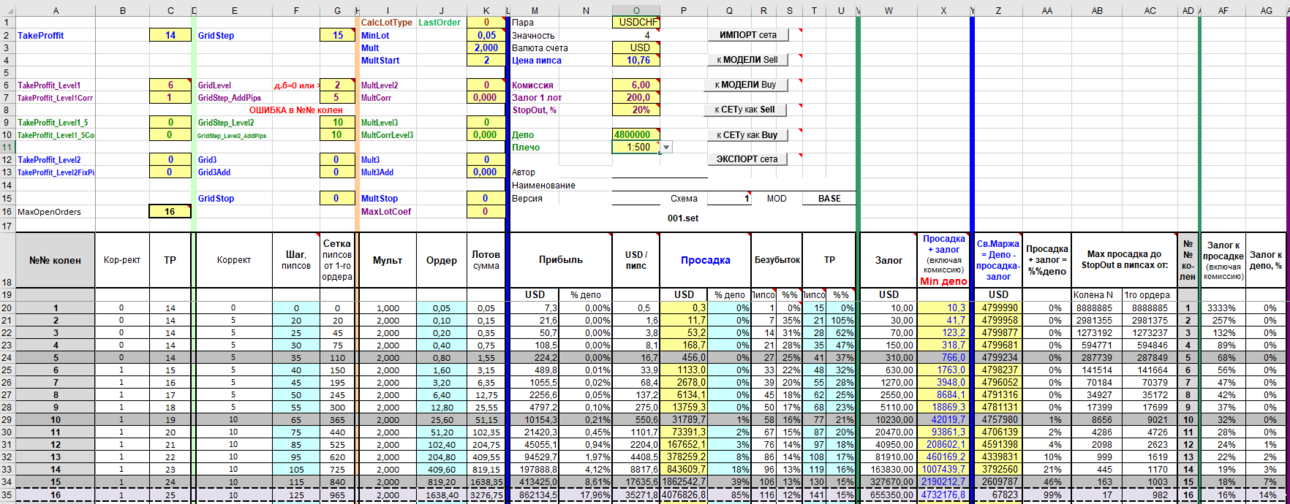
Task: Click the order lot value 1638,40
Action: 442,493
